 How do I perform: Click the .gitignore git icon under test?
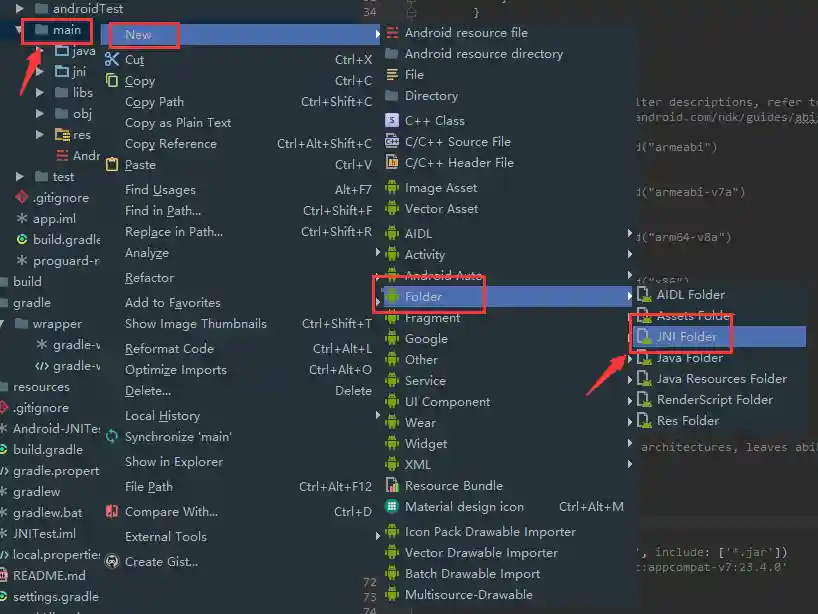coord(21,197)
